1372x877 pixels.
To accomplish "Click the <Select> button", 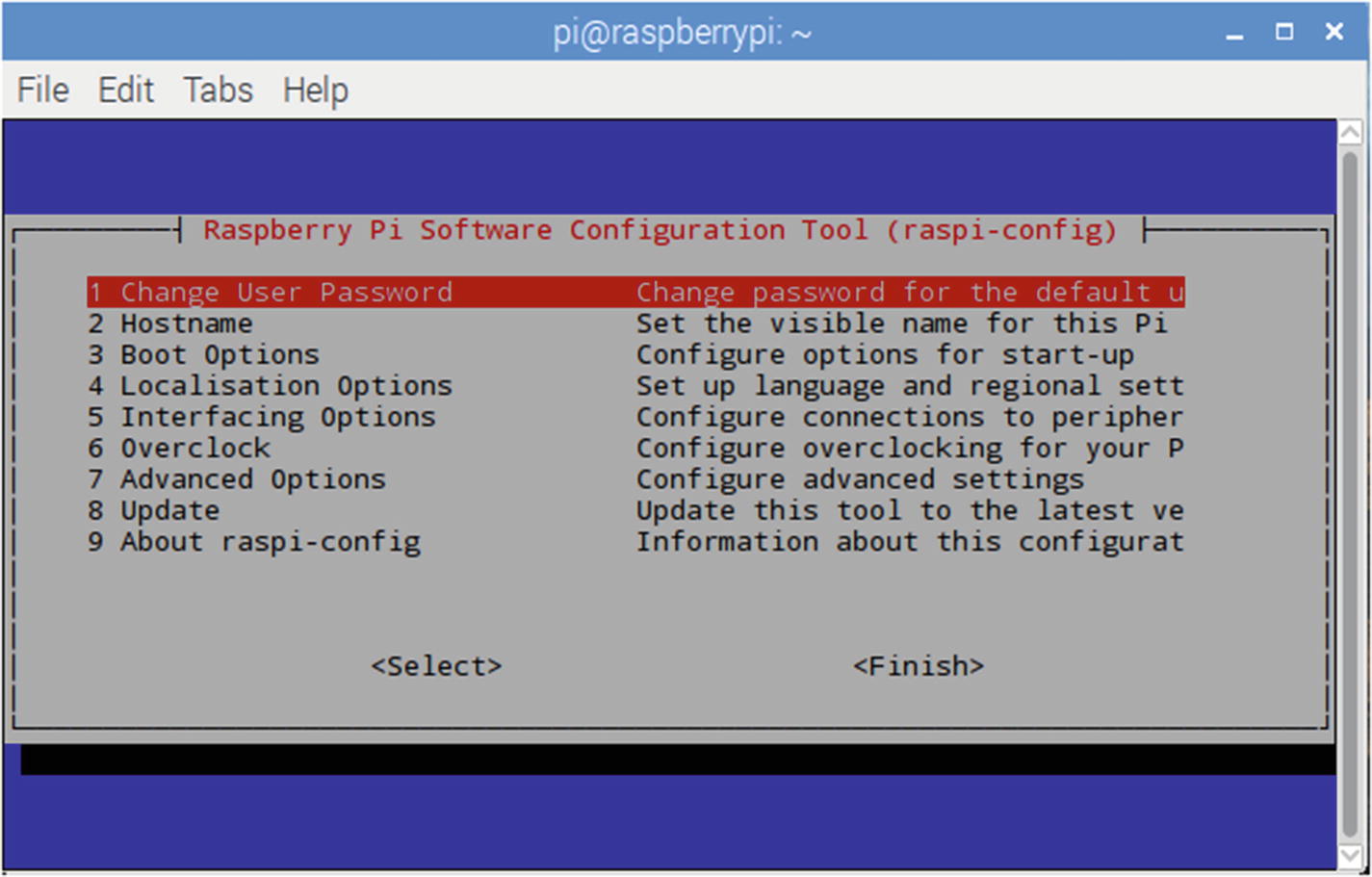I will pos(436,666).
